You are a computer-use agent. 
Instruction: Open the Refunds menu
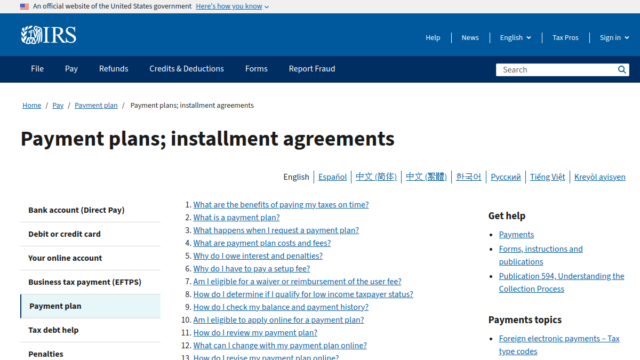[x=113, y=69]
